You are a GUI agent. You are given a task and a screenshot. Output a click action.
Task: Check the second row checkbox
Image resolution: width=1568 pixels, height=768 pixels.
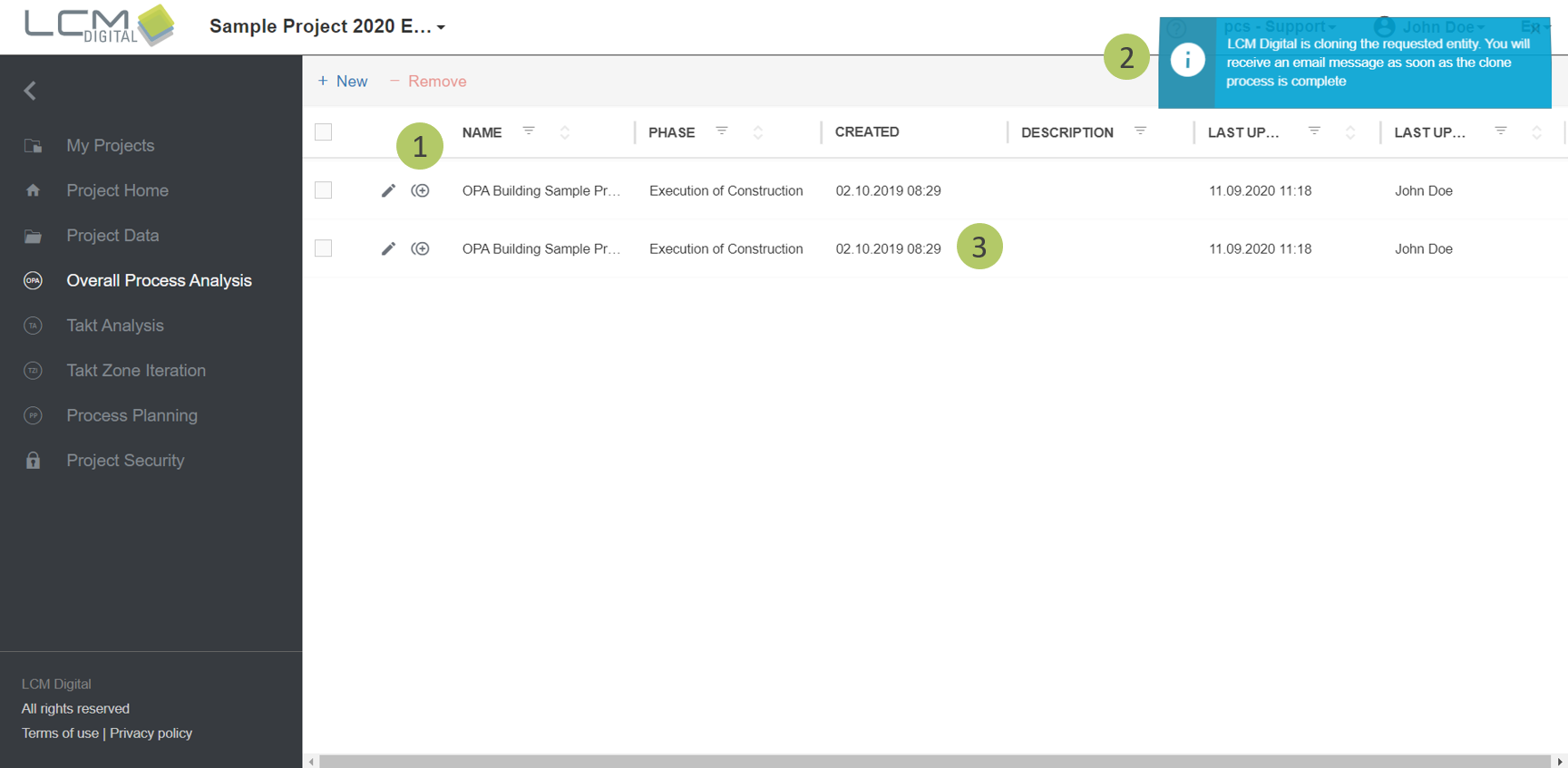pos(324,248)
